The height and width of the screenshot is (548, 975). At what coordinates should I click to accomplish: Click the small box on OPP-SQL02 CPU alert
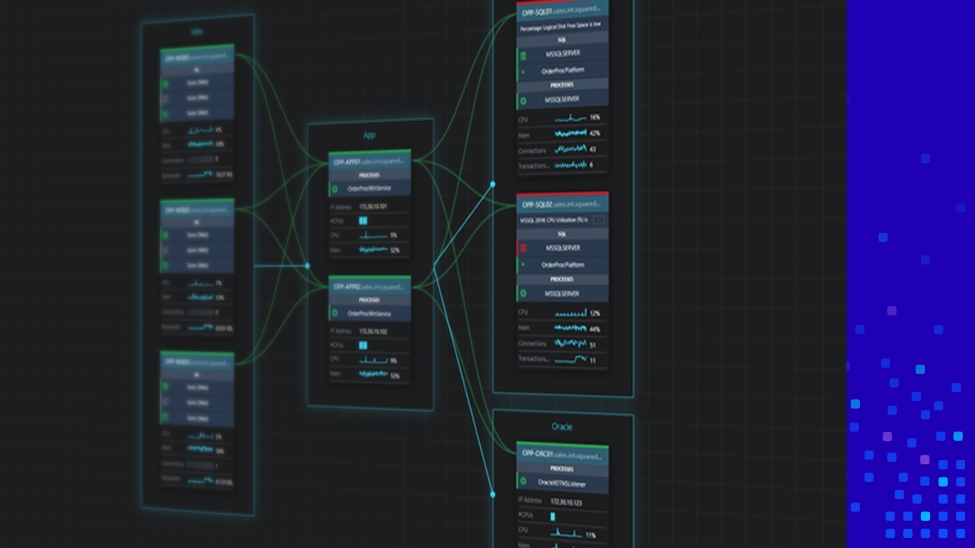click(598, 219)
